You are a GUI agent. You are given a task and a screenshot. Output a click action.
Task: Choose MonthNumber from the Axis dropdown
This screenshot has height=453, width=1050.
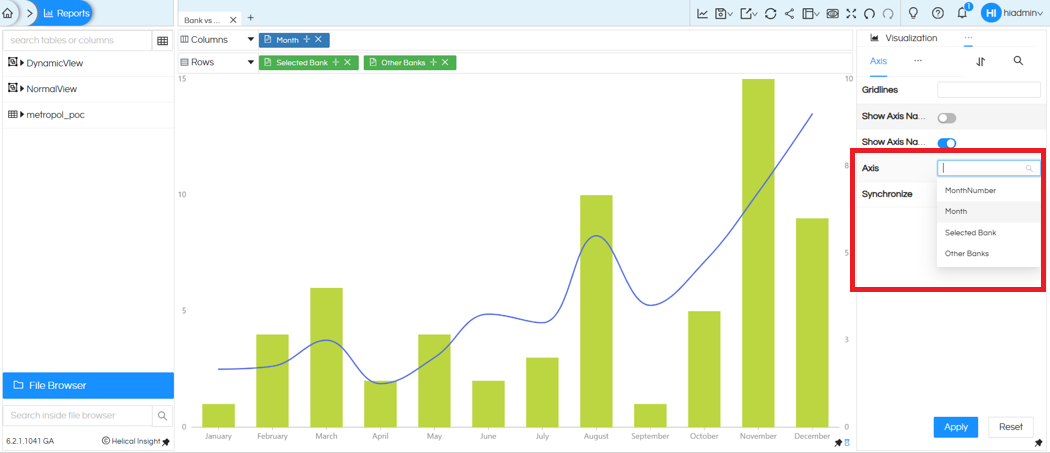pos(988,190)
